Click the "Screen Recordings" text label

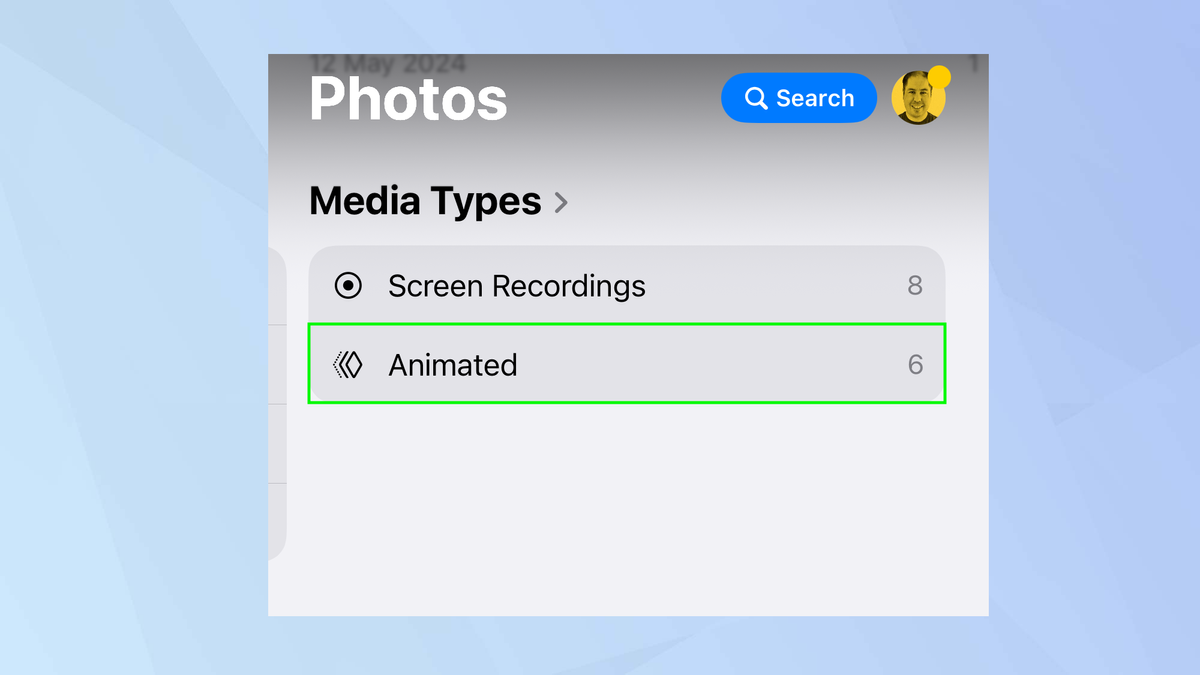[x=517, y=286]
